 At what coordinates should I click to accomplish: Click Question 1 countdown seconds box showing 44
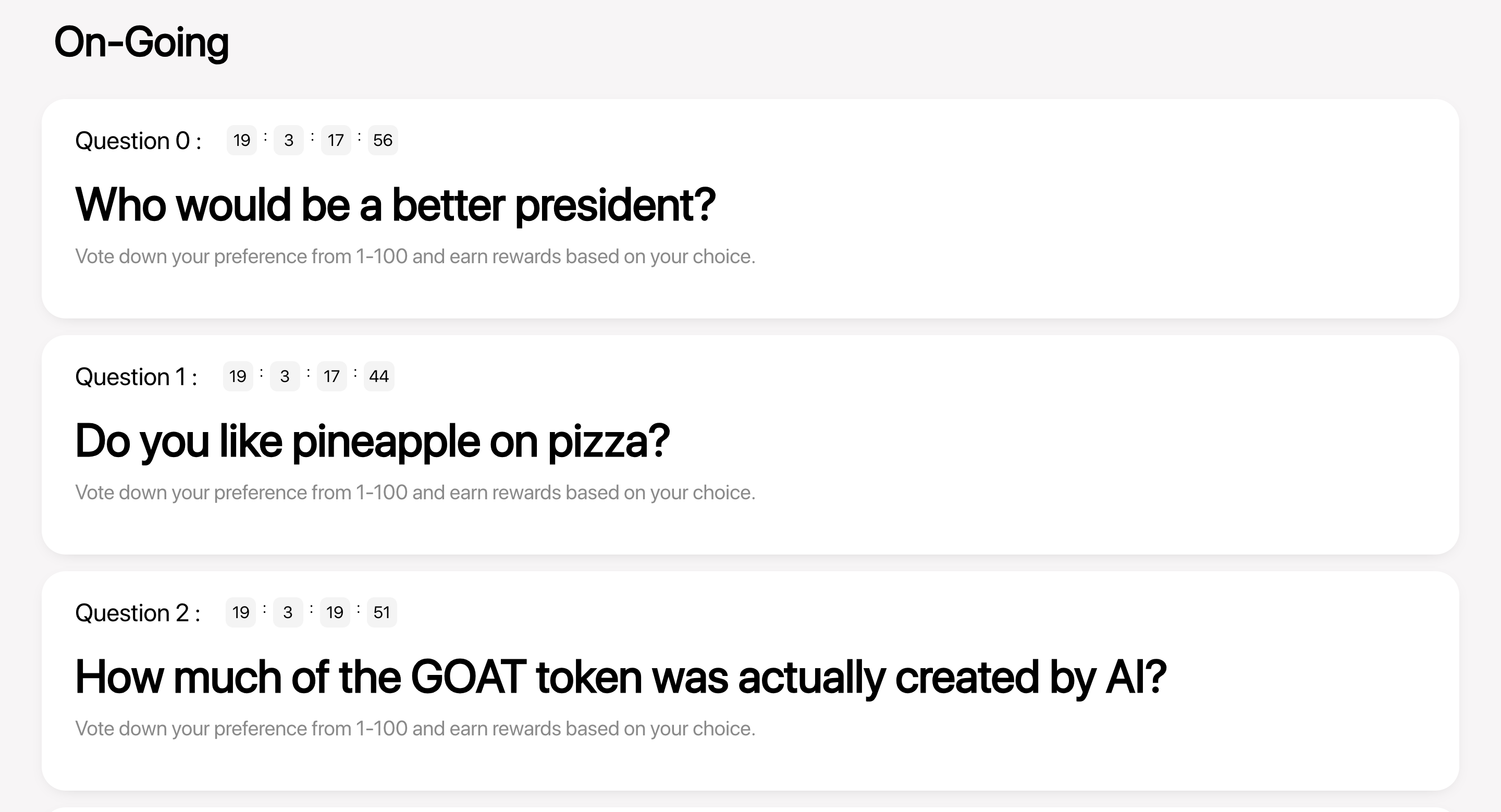(379, 376)
